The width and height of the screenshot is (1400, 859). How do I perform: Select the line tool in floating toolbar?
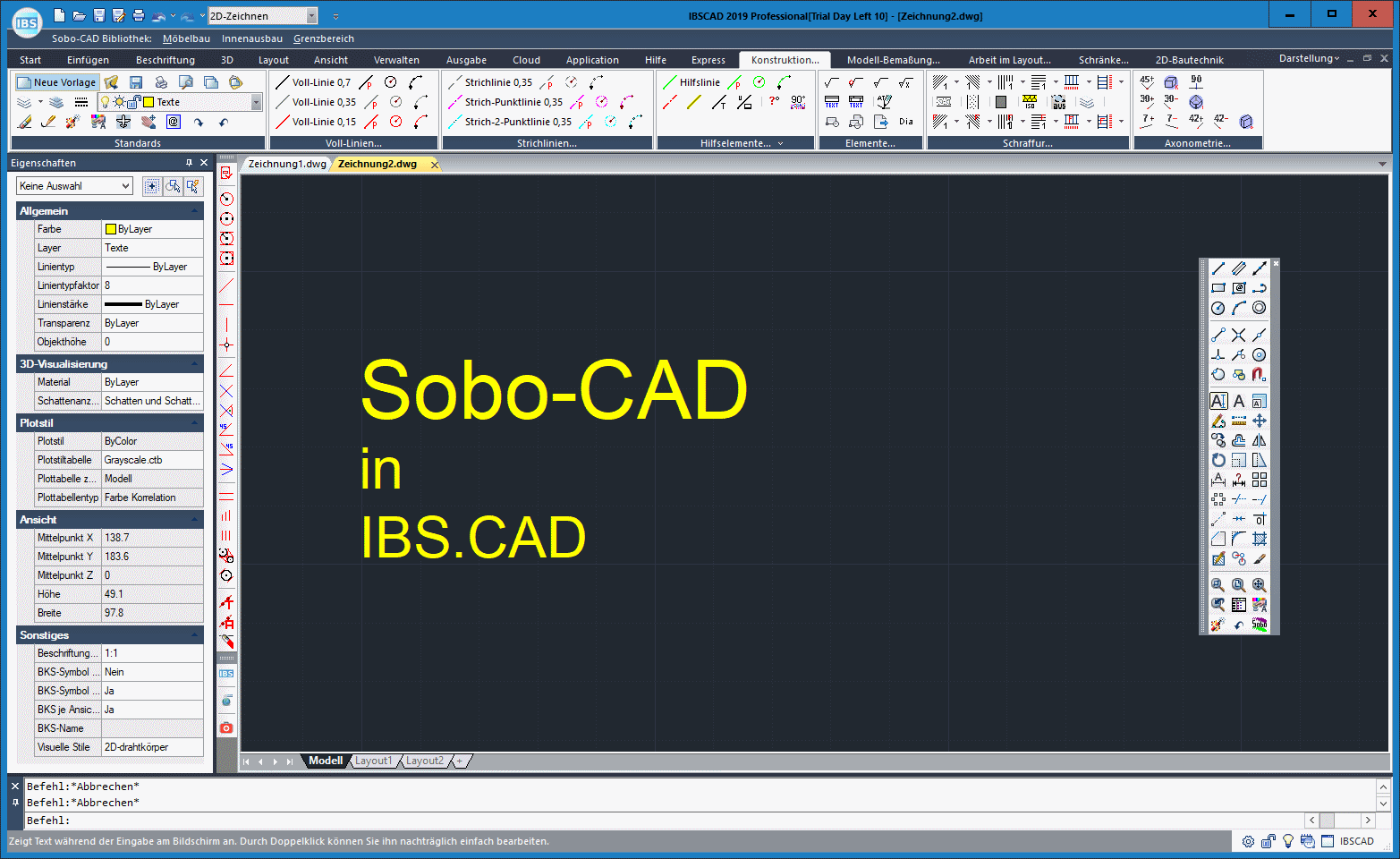click(1218, 268)
